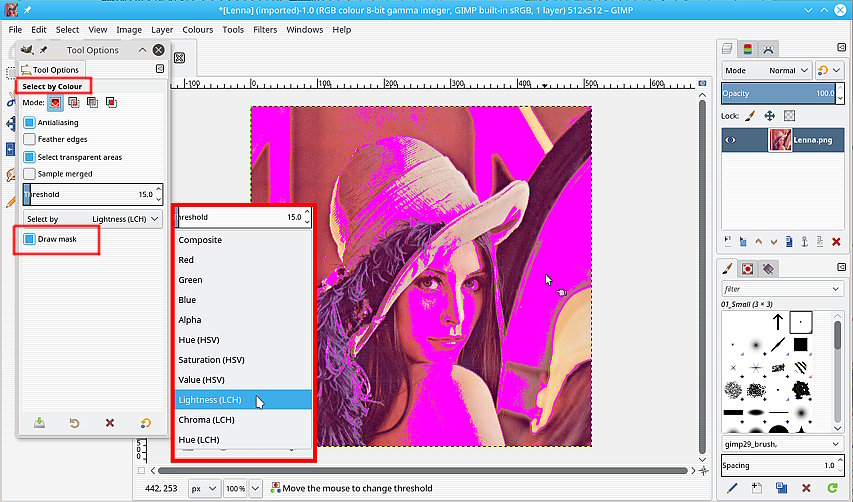Anchor the floating layer
This screenshot has height=502, width=853.
click(805, 241)
